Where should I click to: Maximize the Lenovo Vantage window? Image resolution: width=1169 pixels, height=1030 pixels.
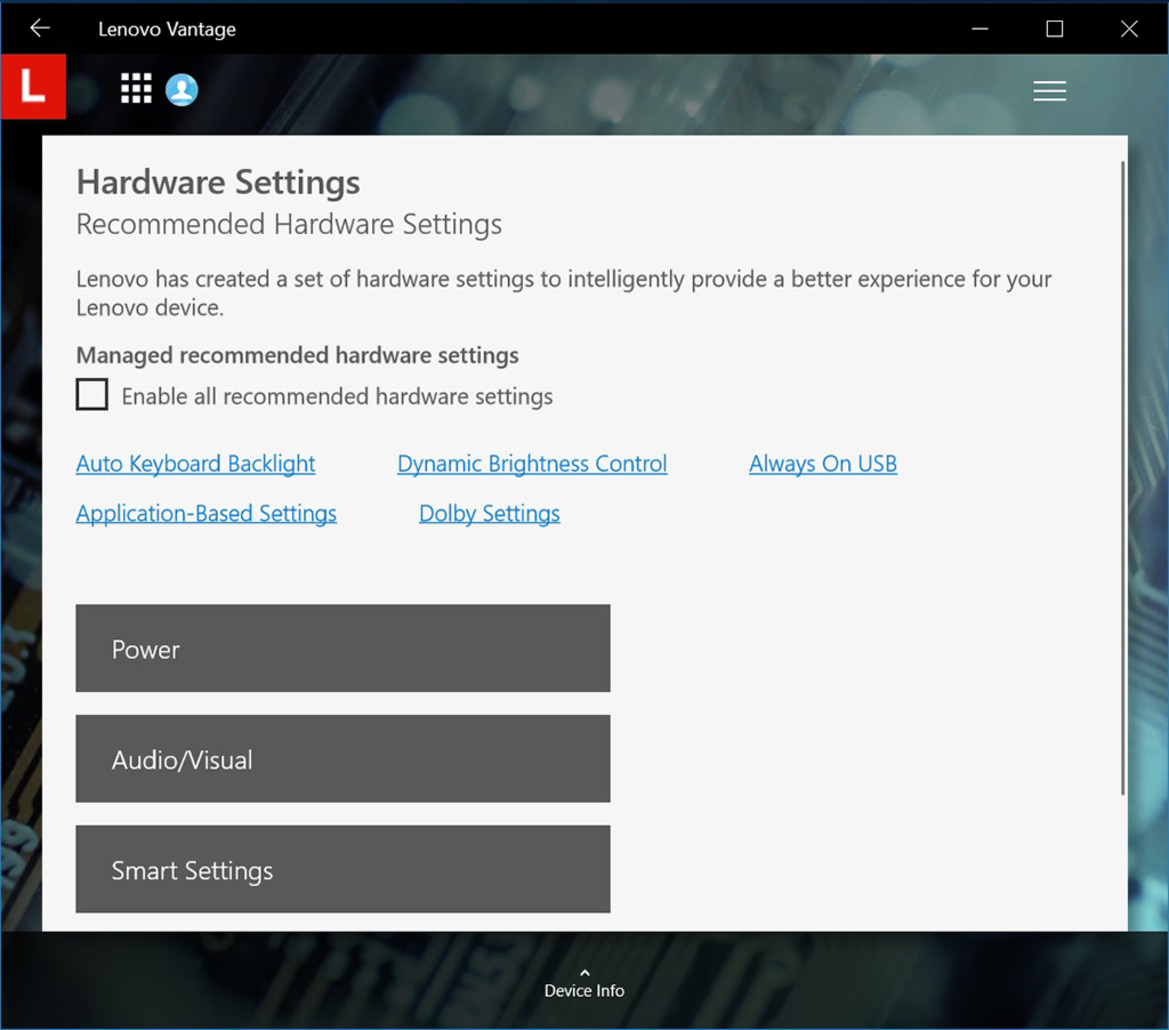[1054, 28]
